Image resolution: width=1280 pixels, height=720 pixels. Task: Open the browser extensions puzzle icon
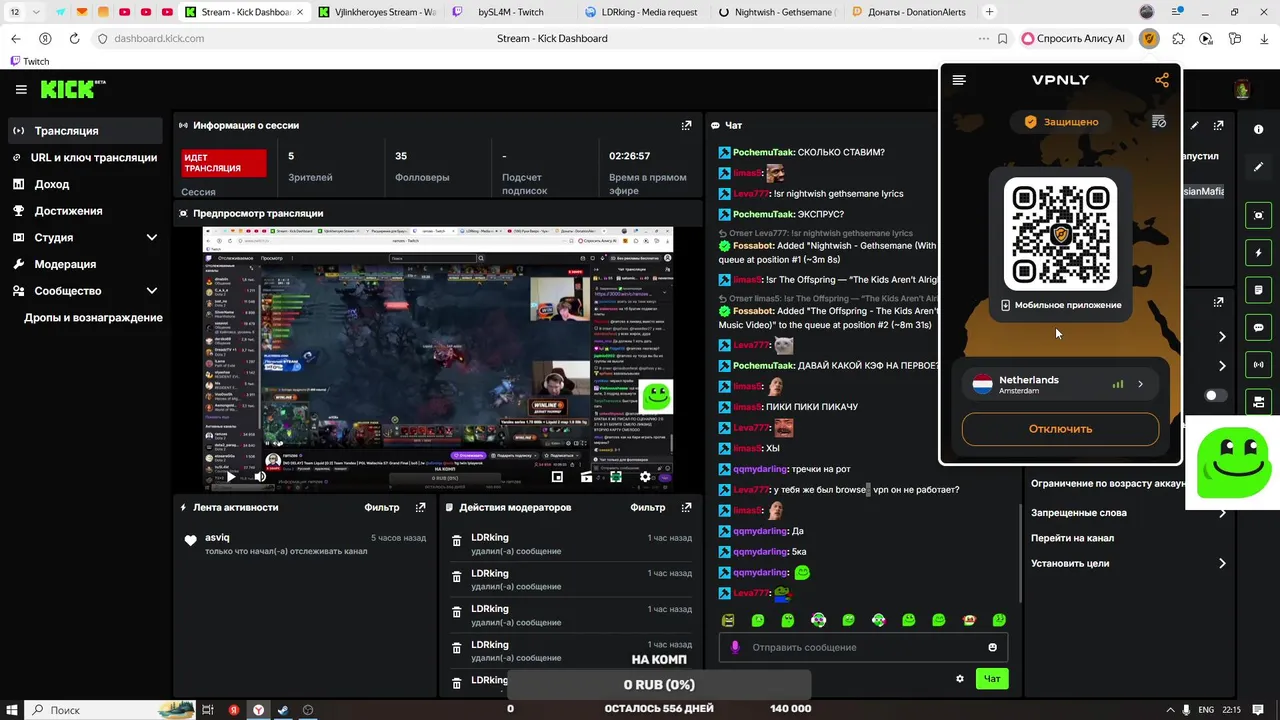[1178, 39]
